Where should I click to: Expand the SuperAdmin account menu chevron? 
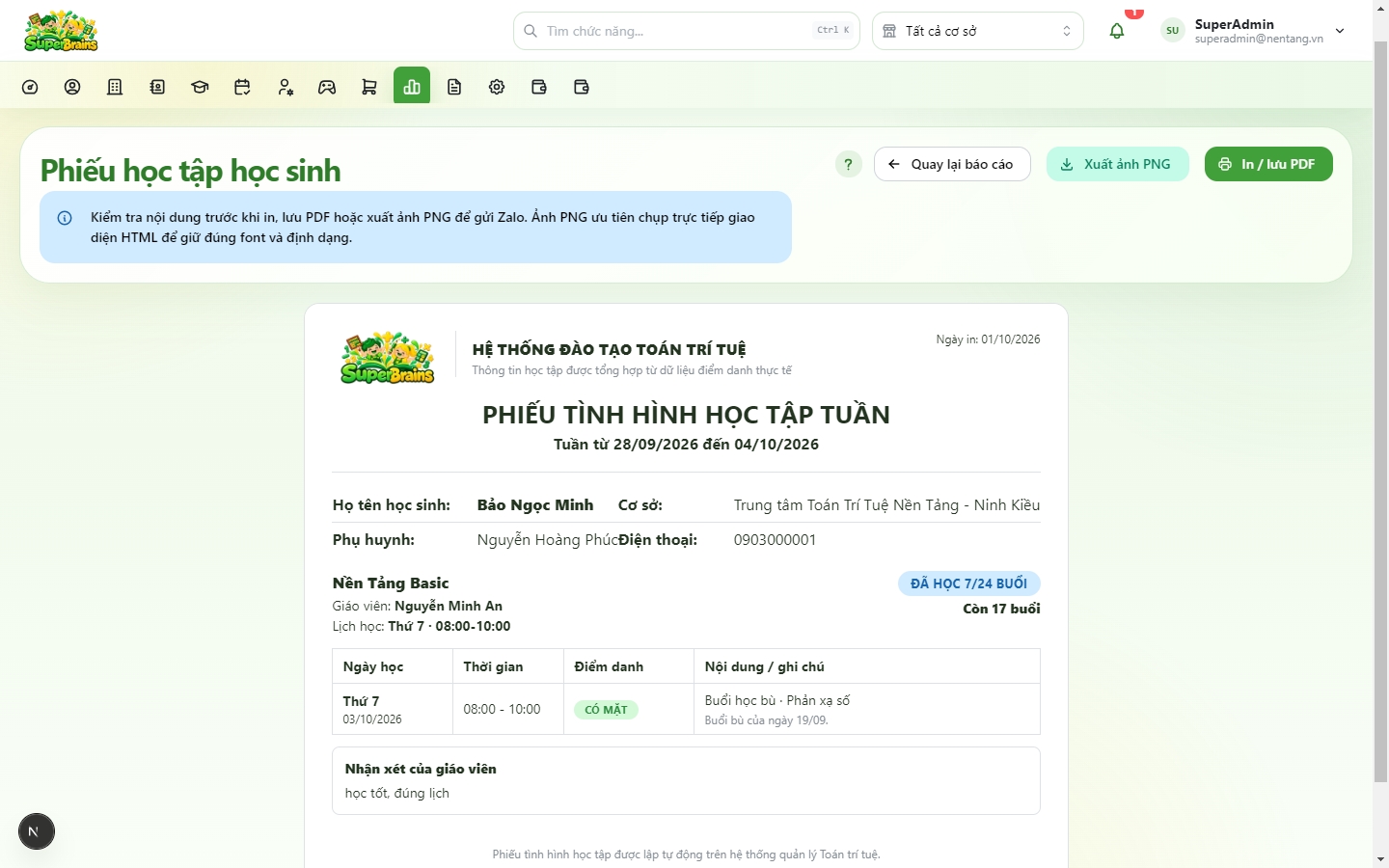pyautogui.click(x=1340, y=31)
